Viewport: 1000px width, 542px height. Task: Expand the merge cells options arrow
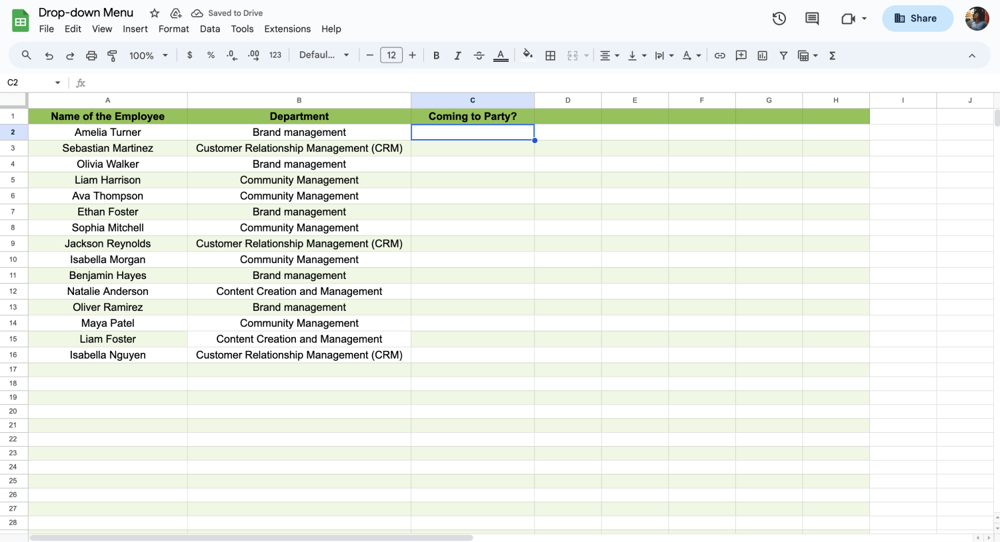586,55
